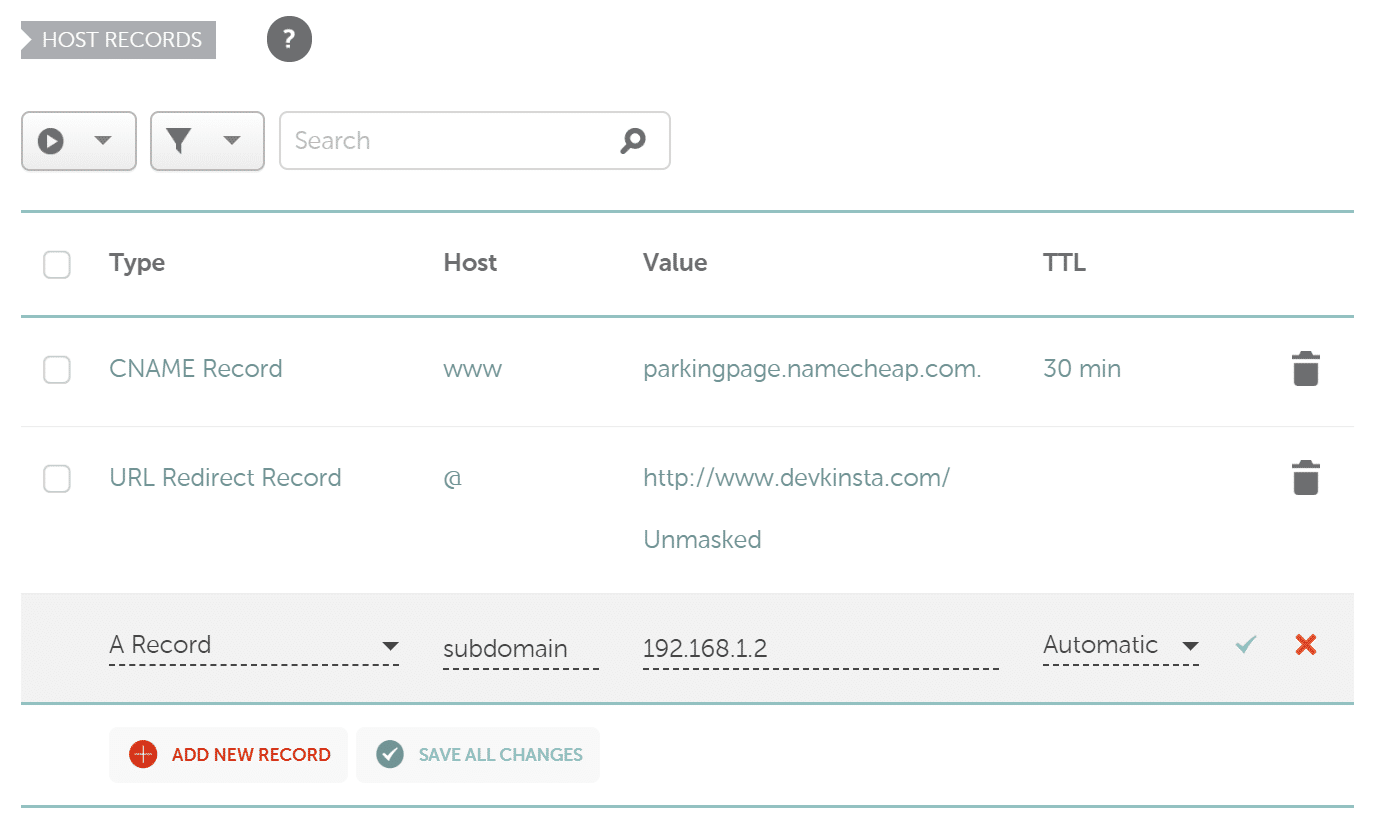Screen dimensions: 1381x838
Task: Click the search magnifier icon
Action: point(632,141)
